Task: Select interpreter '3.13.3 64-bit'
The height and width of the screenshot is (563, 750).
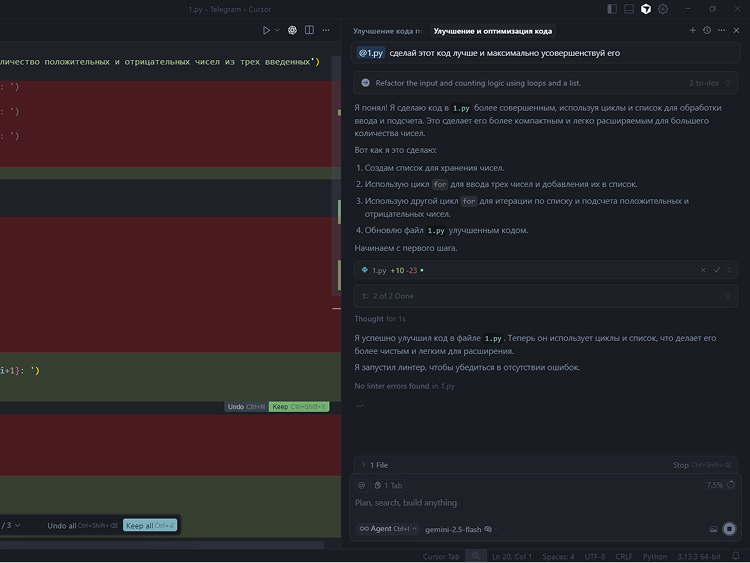Action: tap(699, 556)
